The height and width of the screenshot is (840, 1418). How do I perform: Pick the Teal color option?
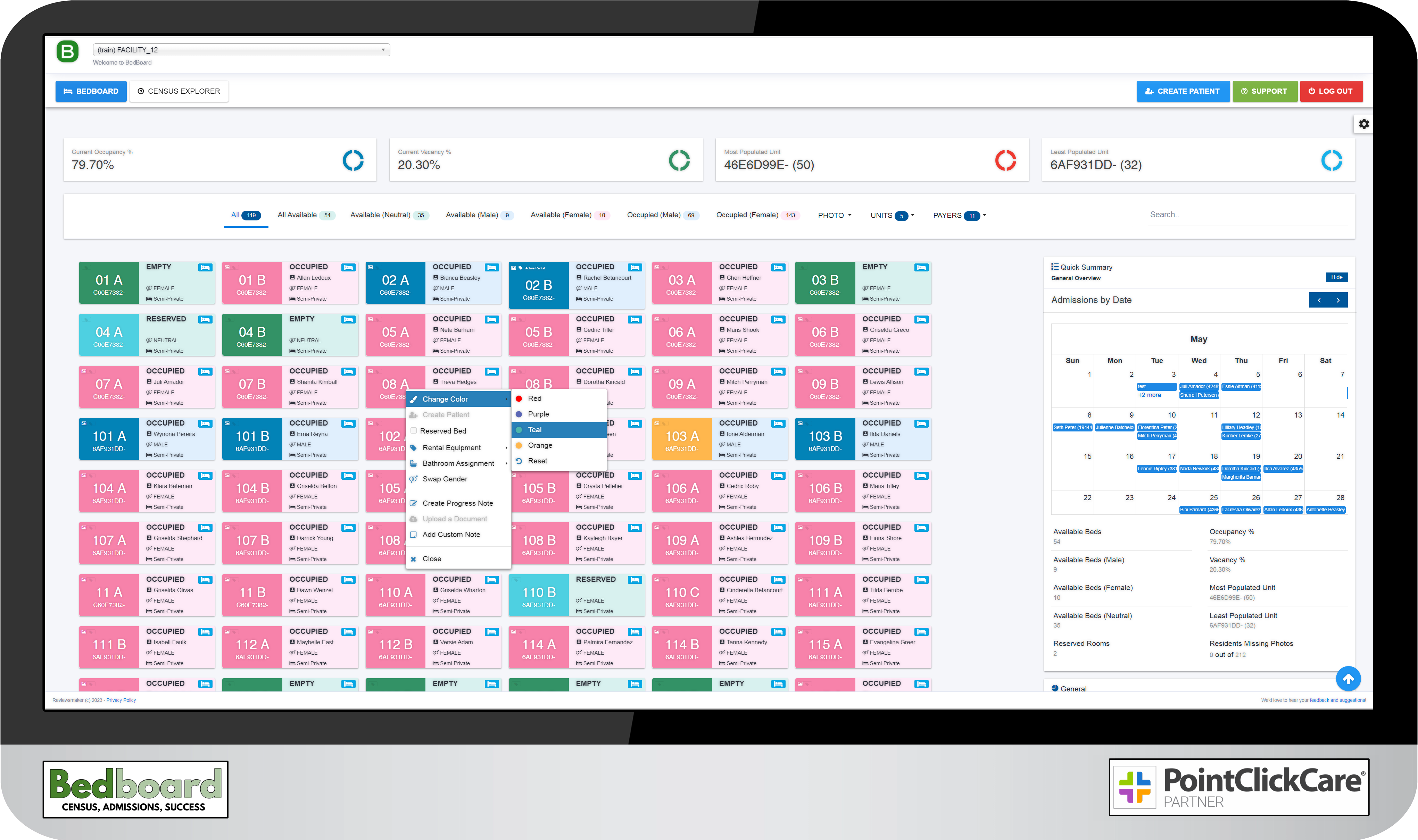[559, 430]
